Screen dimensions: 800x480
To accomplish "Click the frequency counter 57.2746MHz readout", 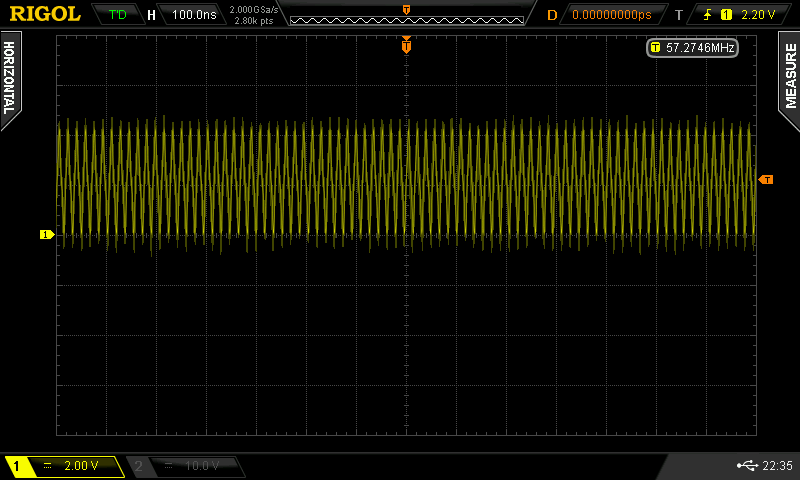I will pyautogui.click(x=692, y=48).
